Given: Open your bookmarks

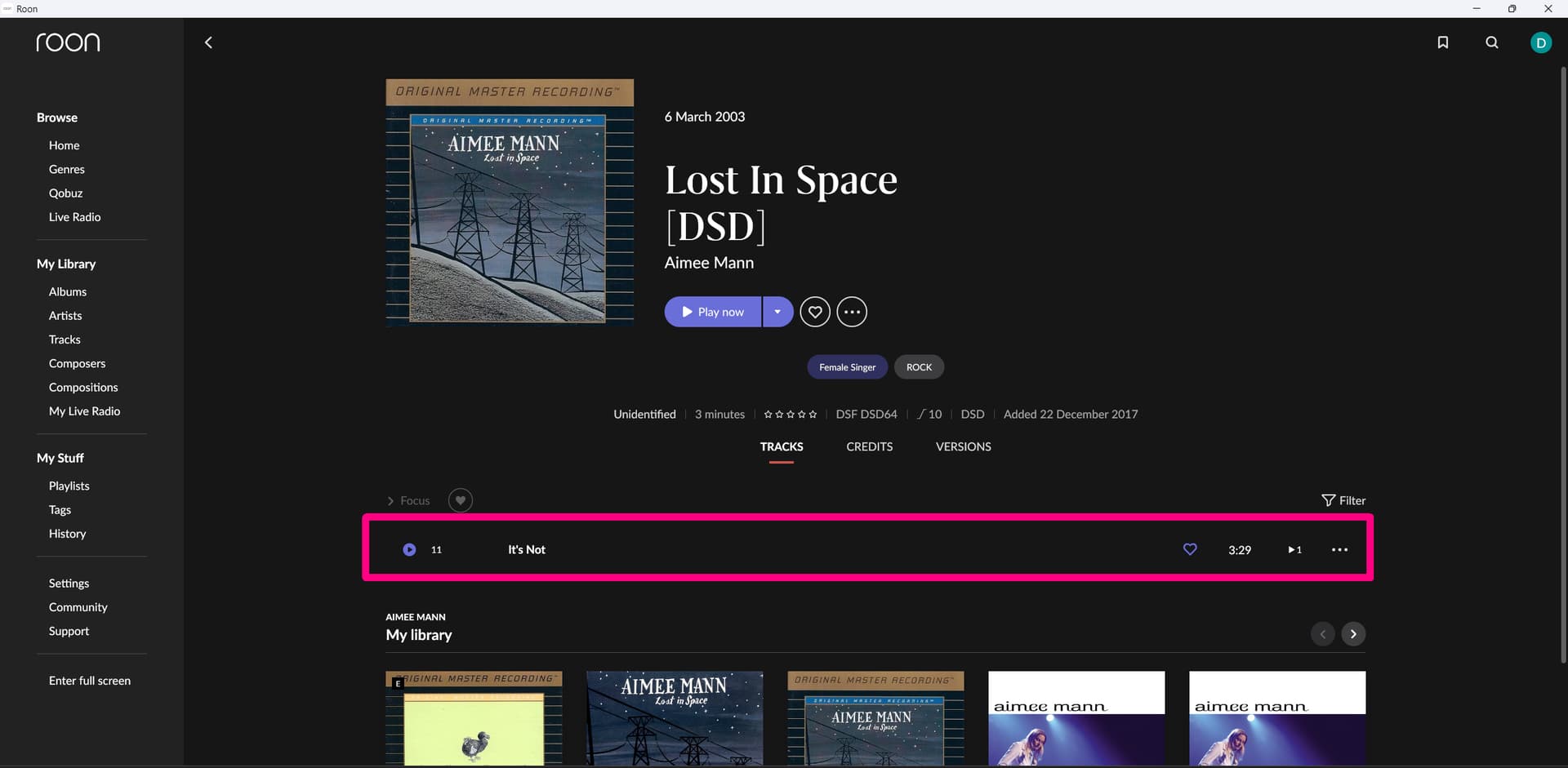Looking at the screenshot, I should (1442, 42).
